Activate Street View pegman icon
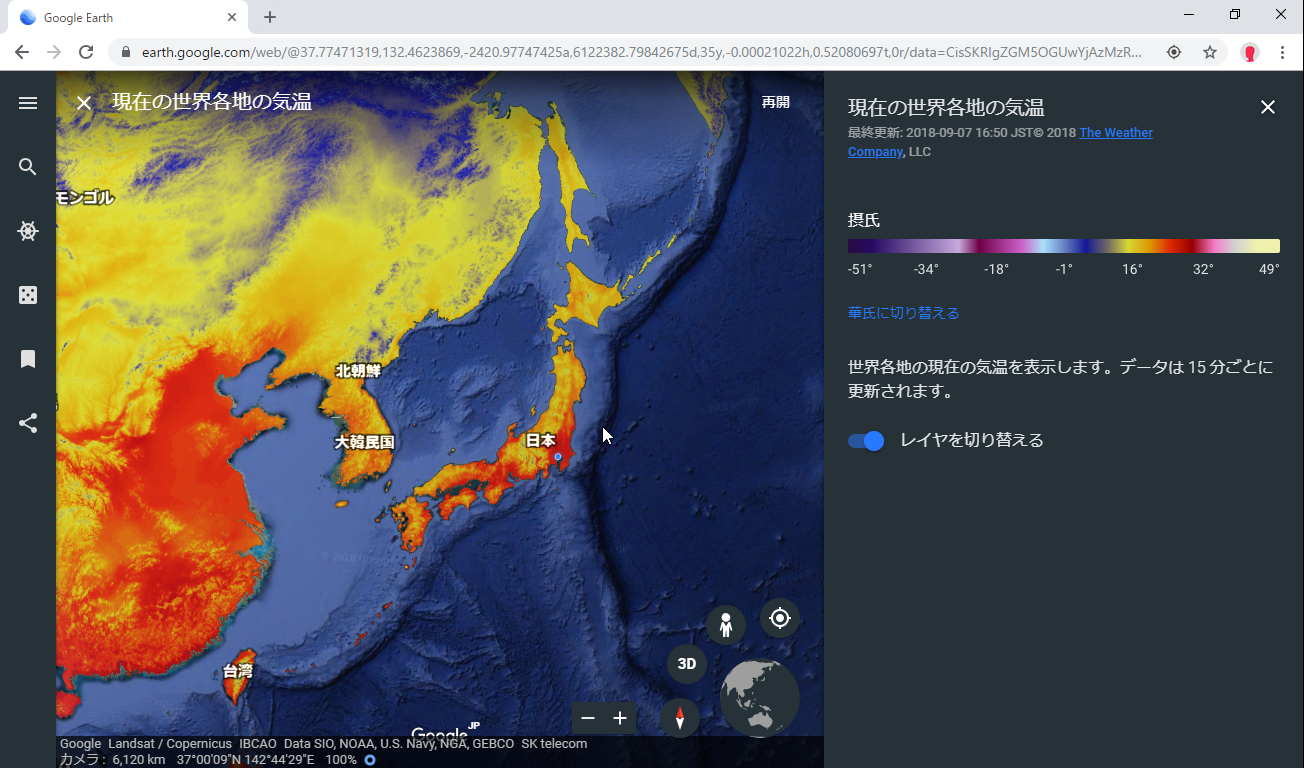 pyautogui.click(x=726, y=625)
